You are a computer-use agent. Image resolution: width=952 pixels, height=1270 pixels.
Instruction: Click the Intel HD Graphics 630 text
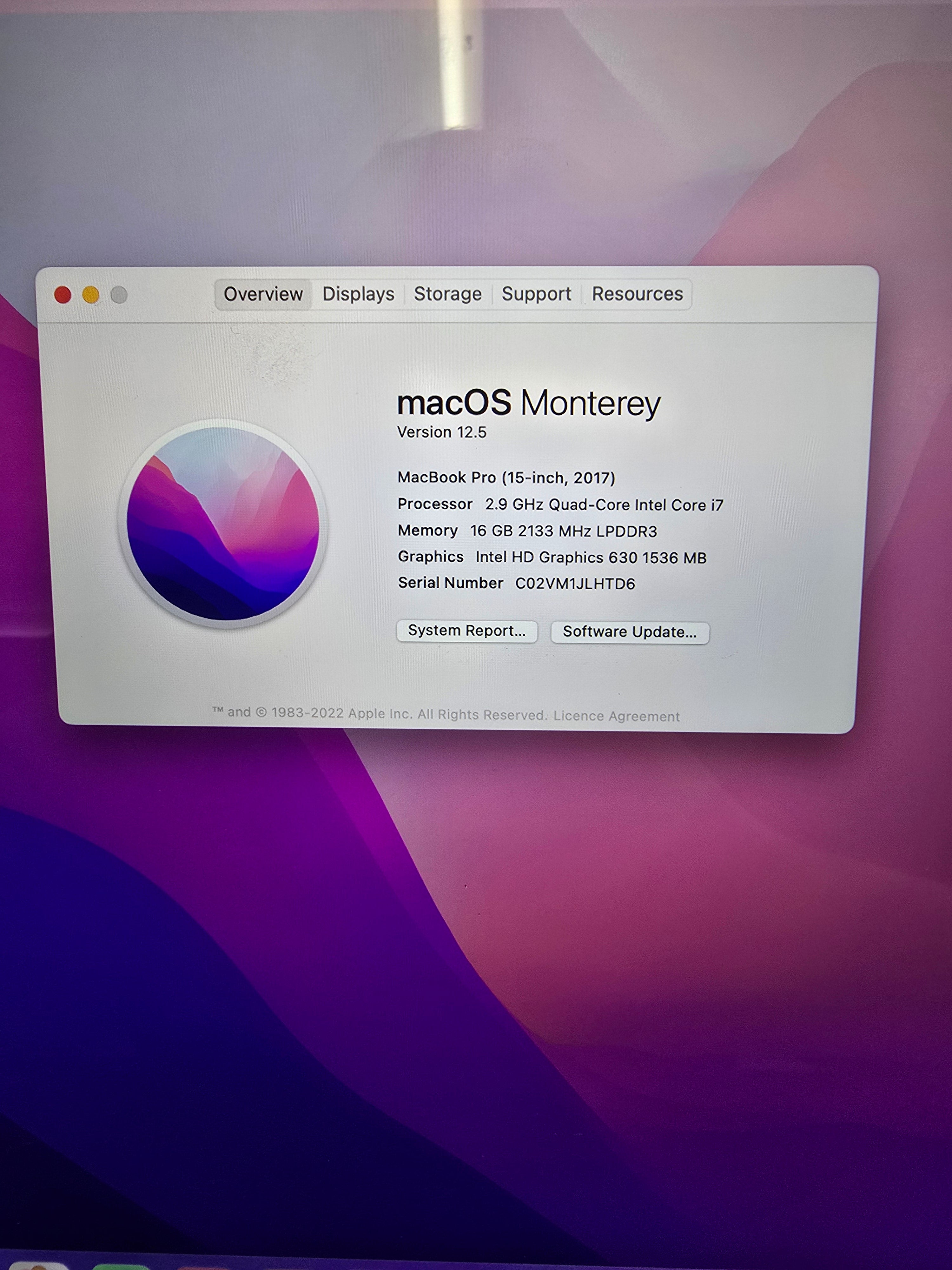[591, 558]
